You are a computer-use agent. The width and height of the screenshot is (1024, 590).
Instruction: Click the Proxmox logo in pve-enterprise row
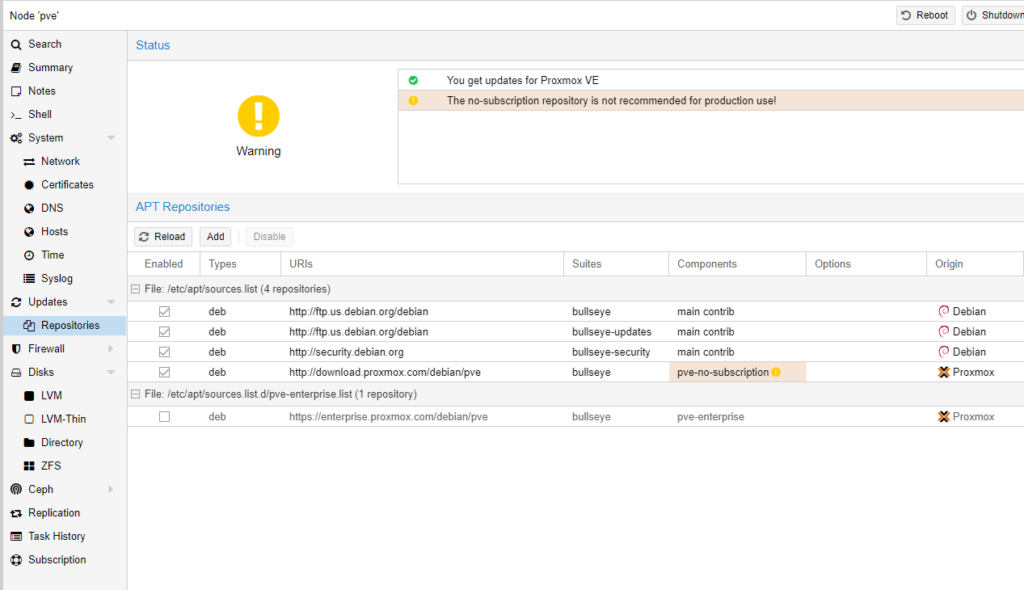point(944,417)
